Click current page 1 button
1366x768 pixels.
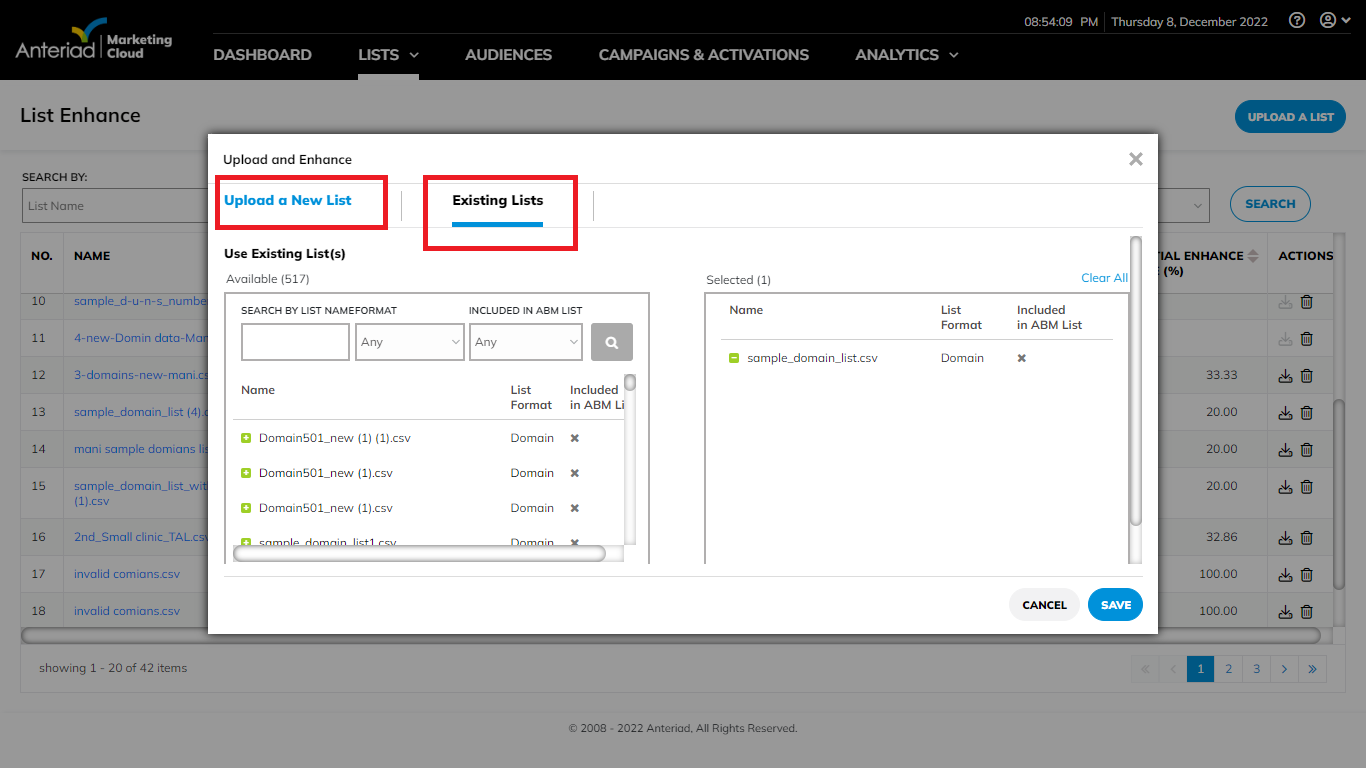click(1200, 669)
